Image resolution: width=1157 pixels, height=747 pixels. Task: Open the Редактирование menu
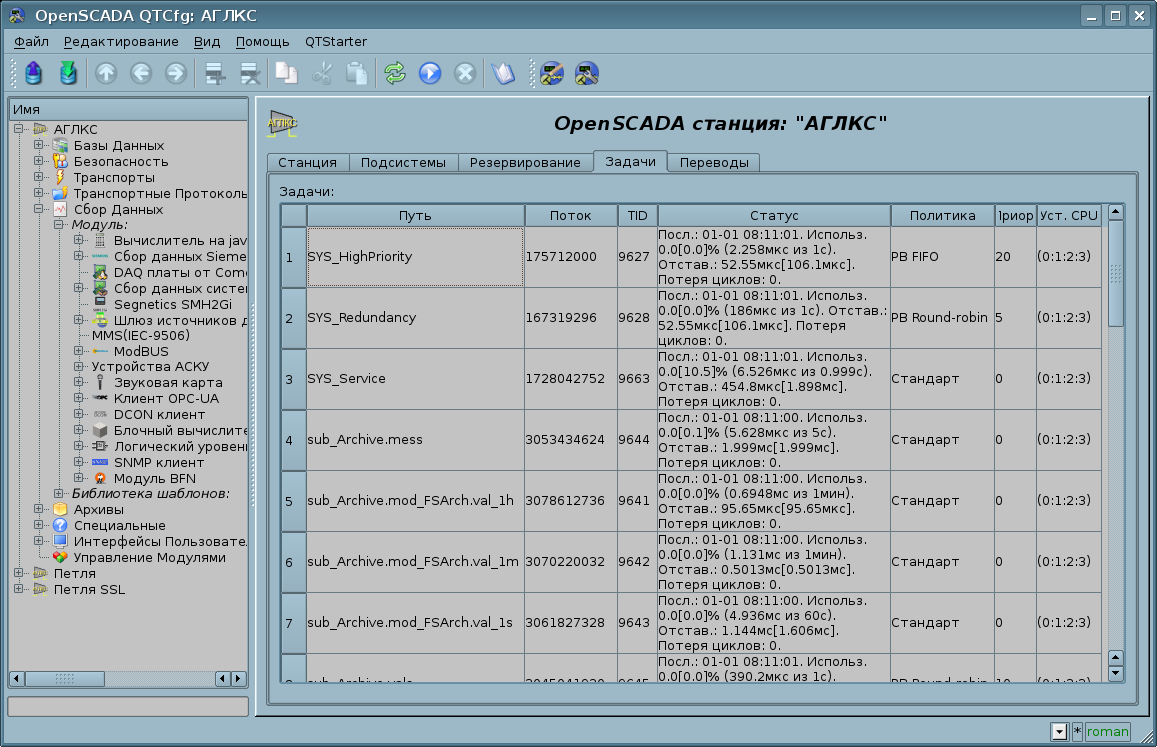(x=121, y=42)
